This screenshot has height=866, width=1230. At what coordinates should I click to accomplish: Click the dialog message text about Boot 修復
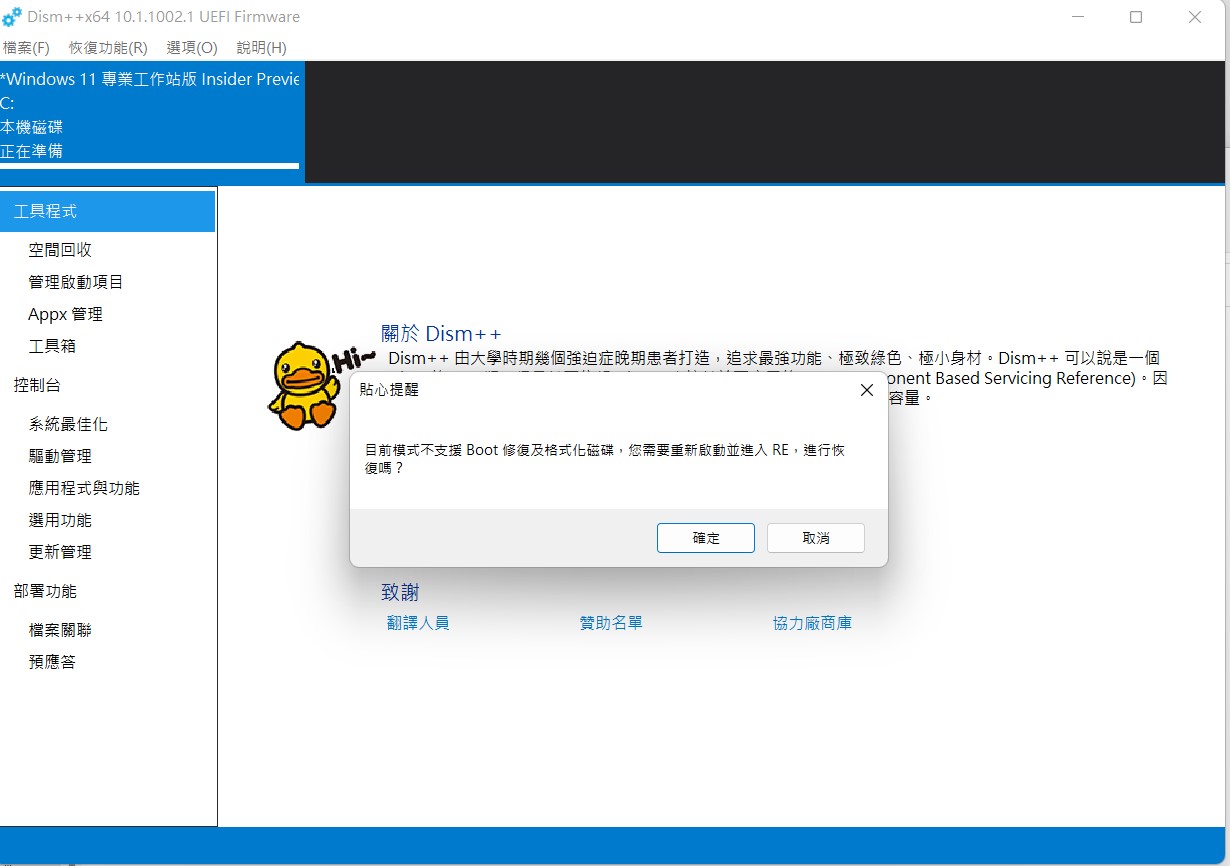point(605,458)
